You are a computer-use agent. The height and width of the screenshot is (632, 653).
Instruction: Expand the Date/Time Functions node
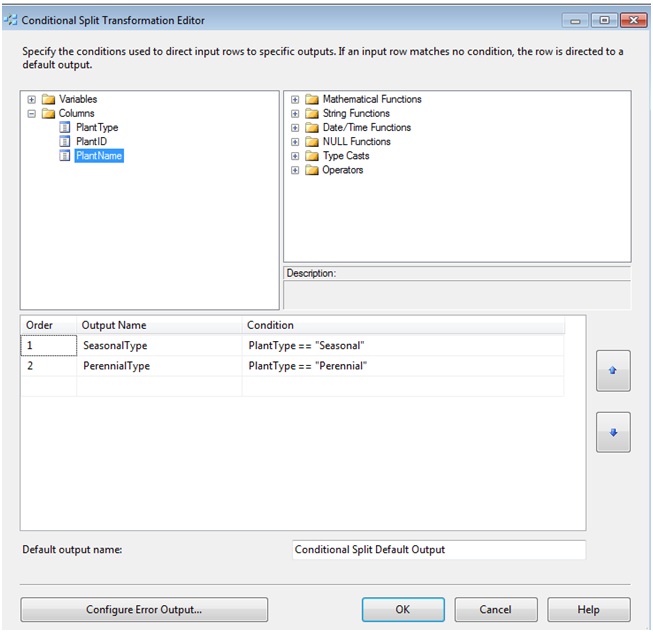pyautogui.click(x=295, y=128)
